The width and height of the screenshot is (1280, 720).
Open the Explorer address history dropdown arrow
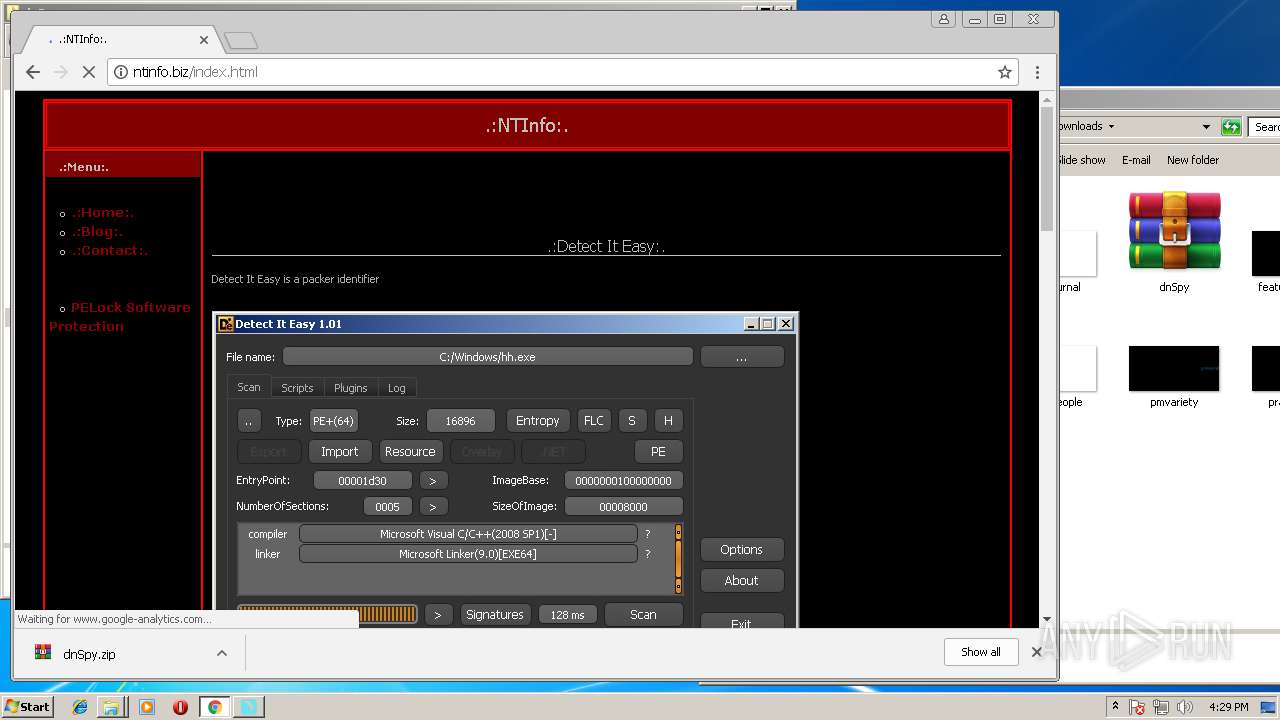pos(1206,127)
